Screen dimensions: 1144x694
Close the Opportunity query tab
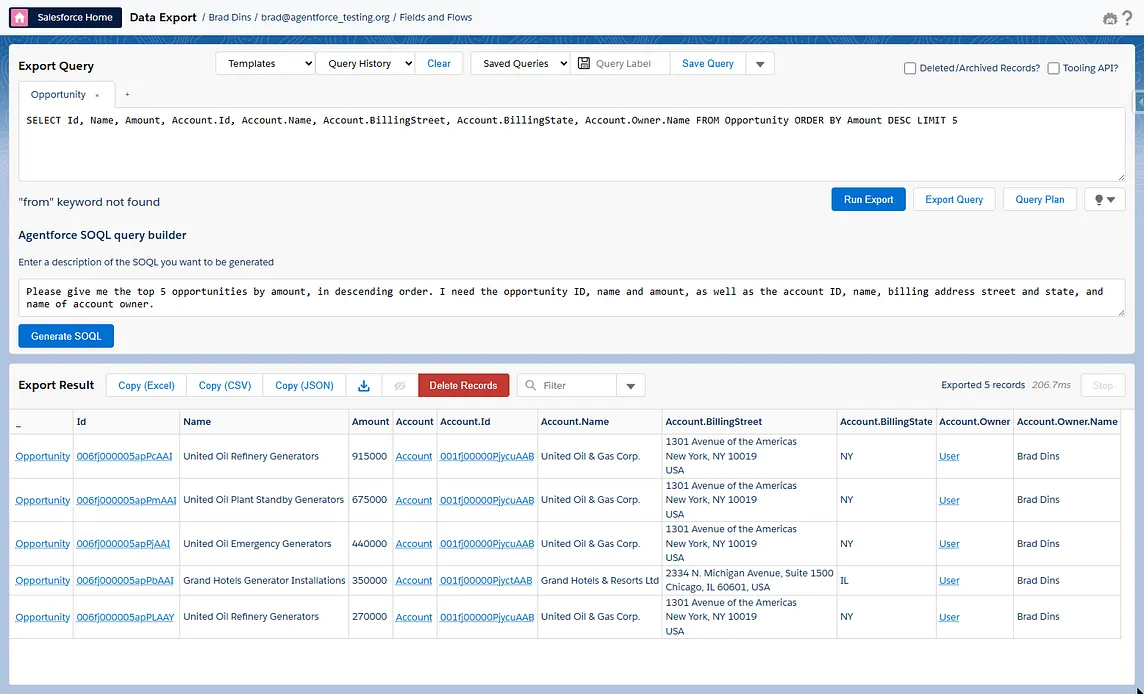(x=97, y=95)
